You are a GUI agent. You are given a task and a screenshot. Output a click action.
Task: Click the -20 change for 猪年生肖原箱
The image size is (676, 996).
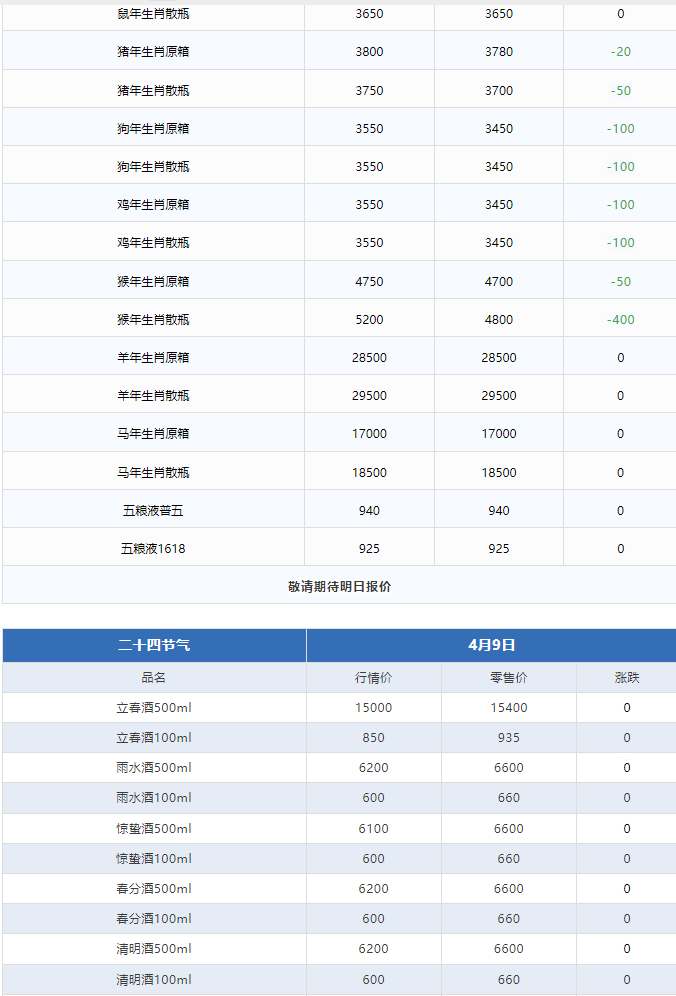(x=621, y=51)
